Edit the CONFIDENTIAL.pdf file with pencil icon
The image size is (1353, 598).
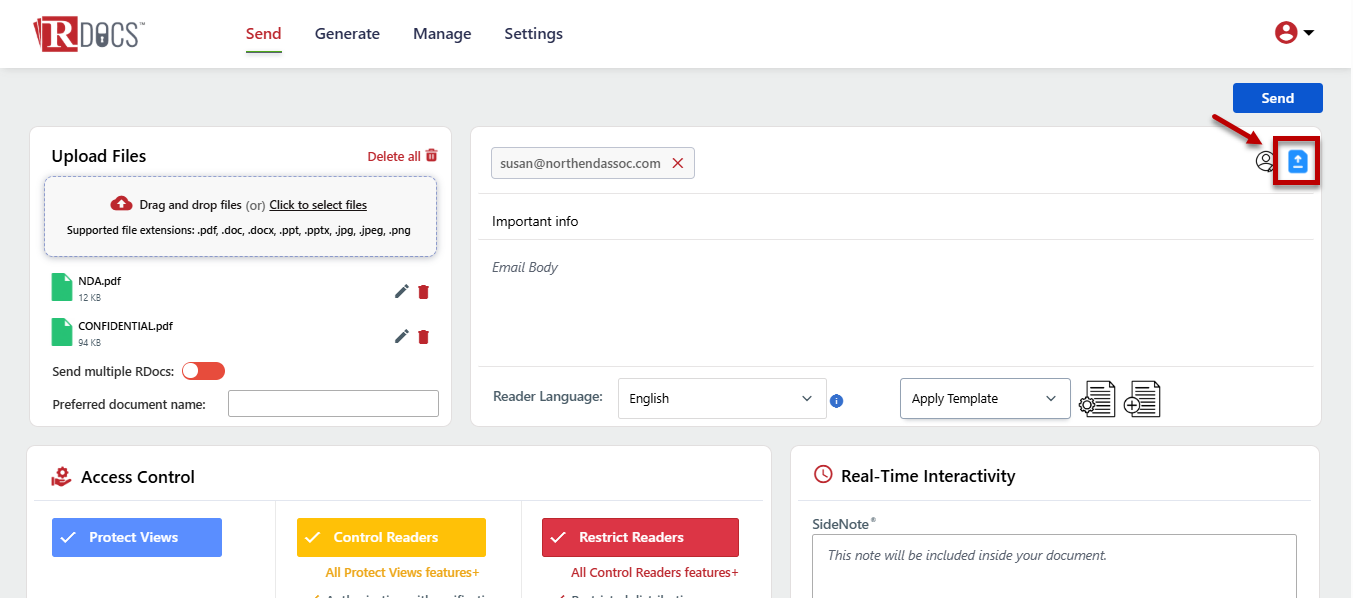pyautogui.click(x=401, y=336)
